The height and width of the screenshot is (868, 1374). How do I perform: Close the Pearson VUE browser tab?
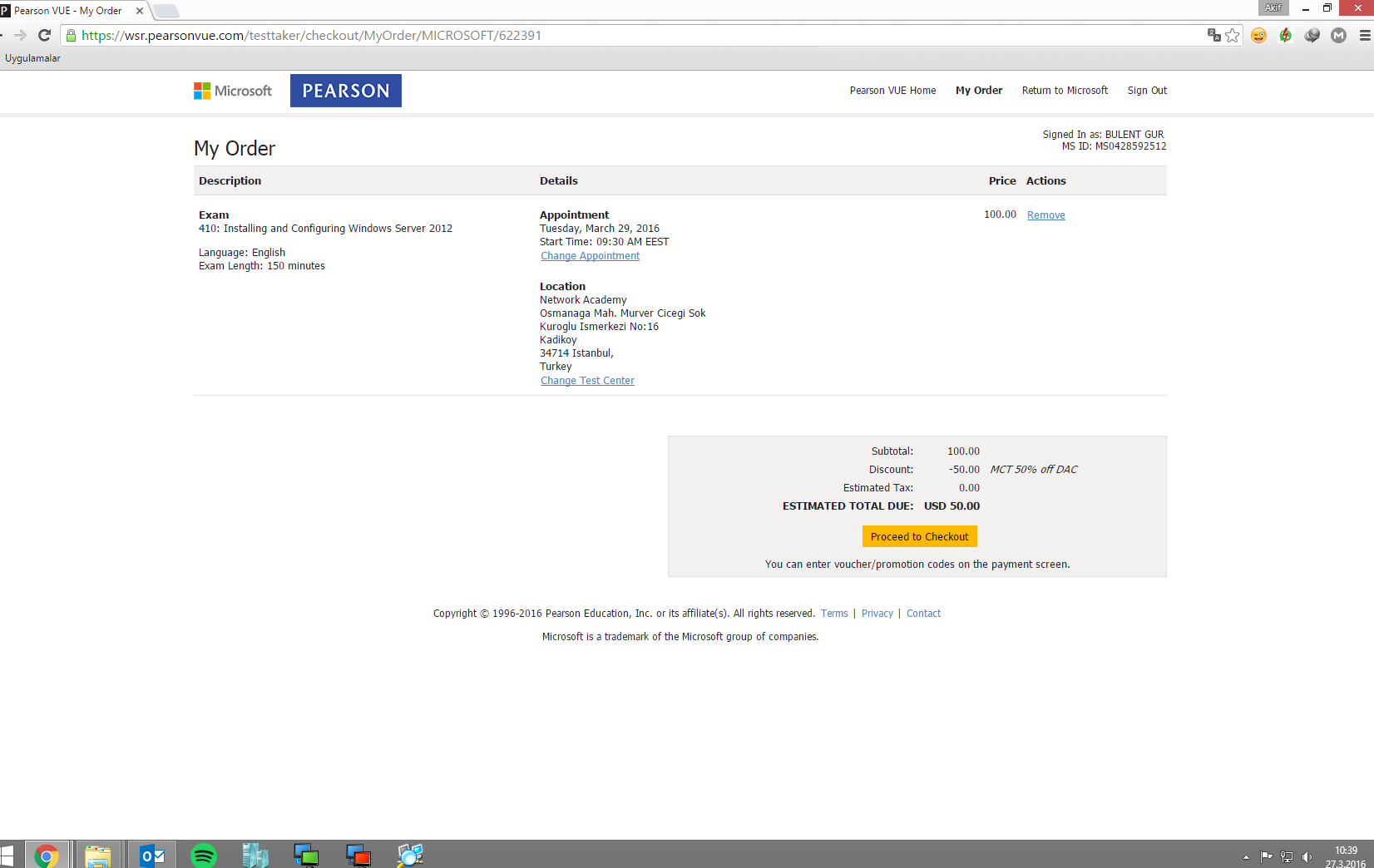[140, 11]
